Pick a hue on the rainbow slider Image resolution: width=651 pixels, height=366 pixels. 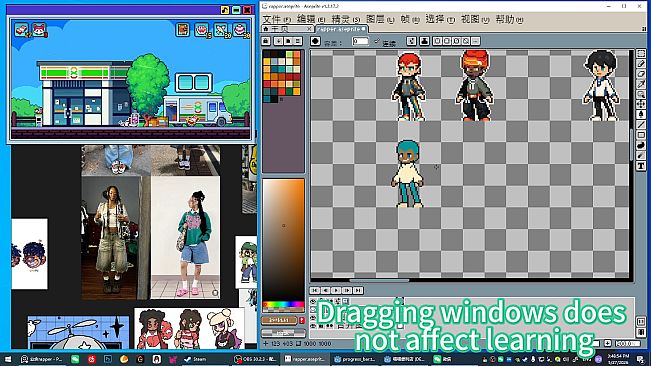[x=283, y=305]
